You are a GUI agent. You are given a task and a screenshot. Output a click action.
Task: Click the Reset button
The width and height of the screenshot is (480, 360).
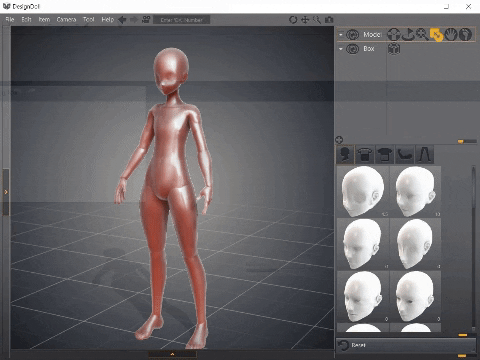click(x=406, y=345)
